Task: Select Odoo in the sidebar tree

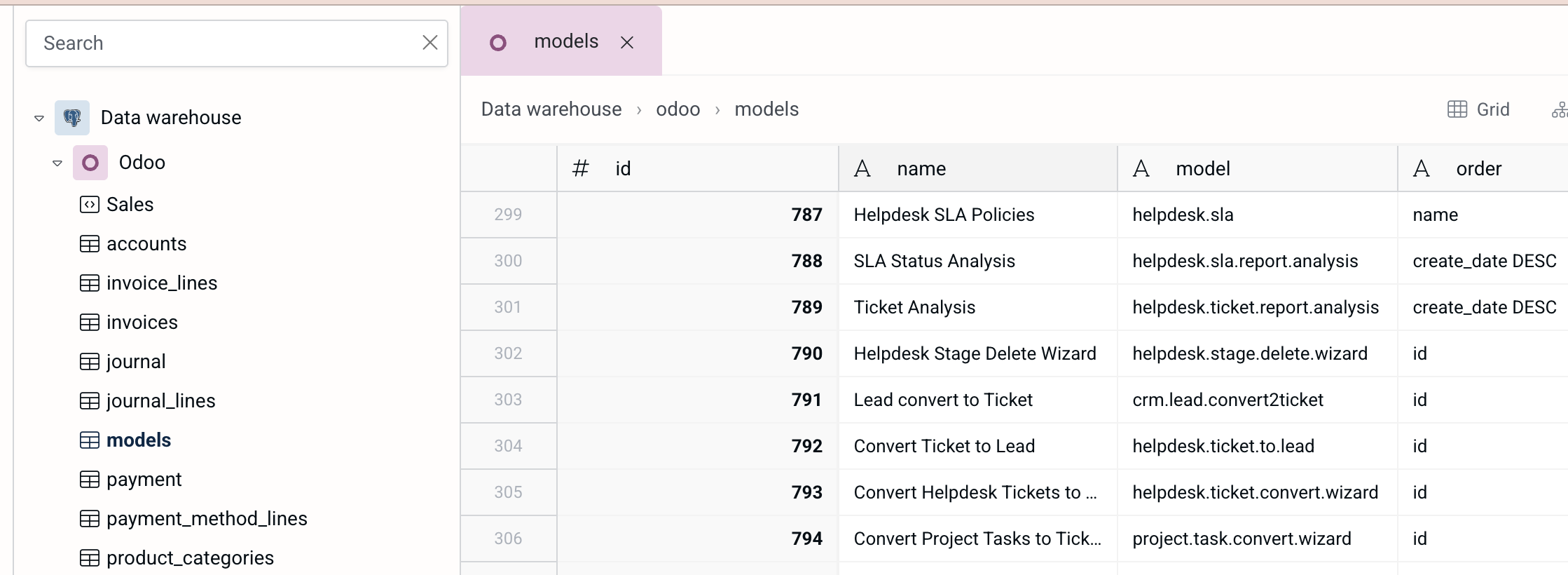Action: tap(142, 163)
